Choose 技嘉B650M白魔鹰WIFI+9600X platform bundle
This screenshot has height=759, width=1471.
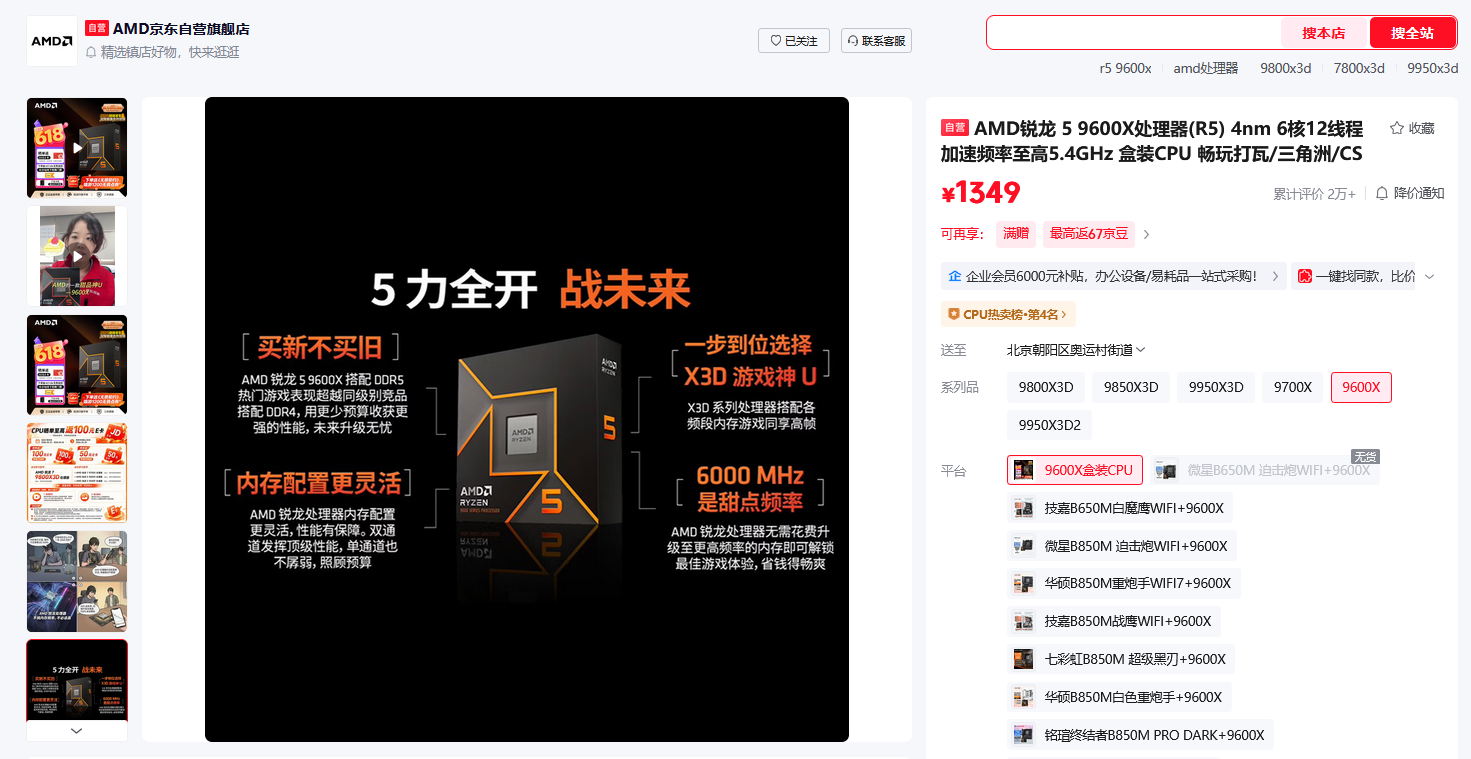coord(1120,508)
